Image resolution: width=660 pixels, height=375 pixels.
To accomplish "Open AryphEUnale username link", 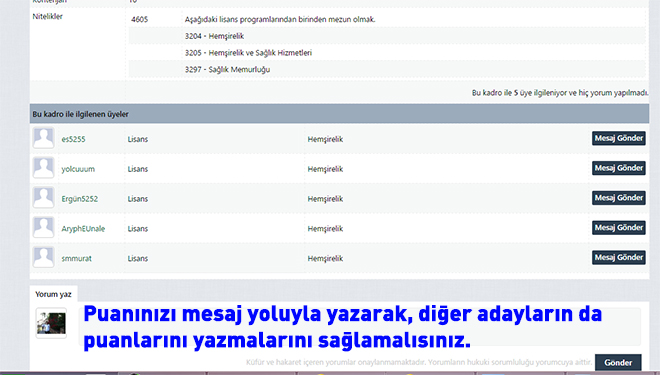I will point(83,229).
